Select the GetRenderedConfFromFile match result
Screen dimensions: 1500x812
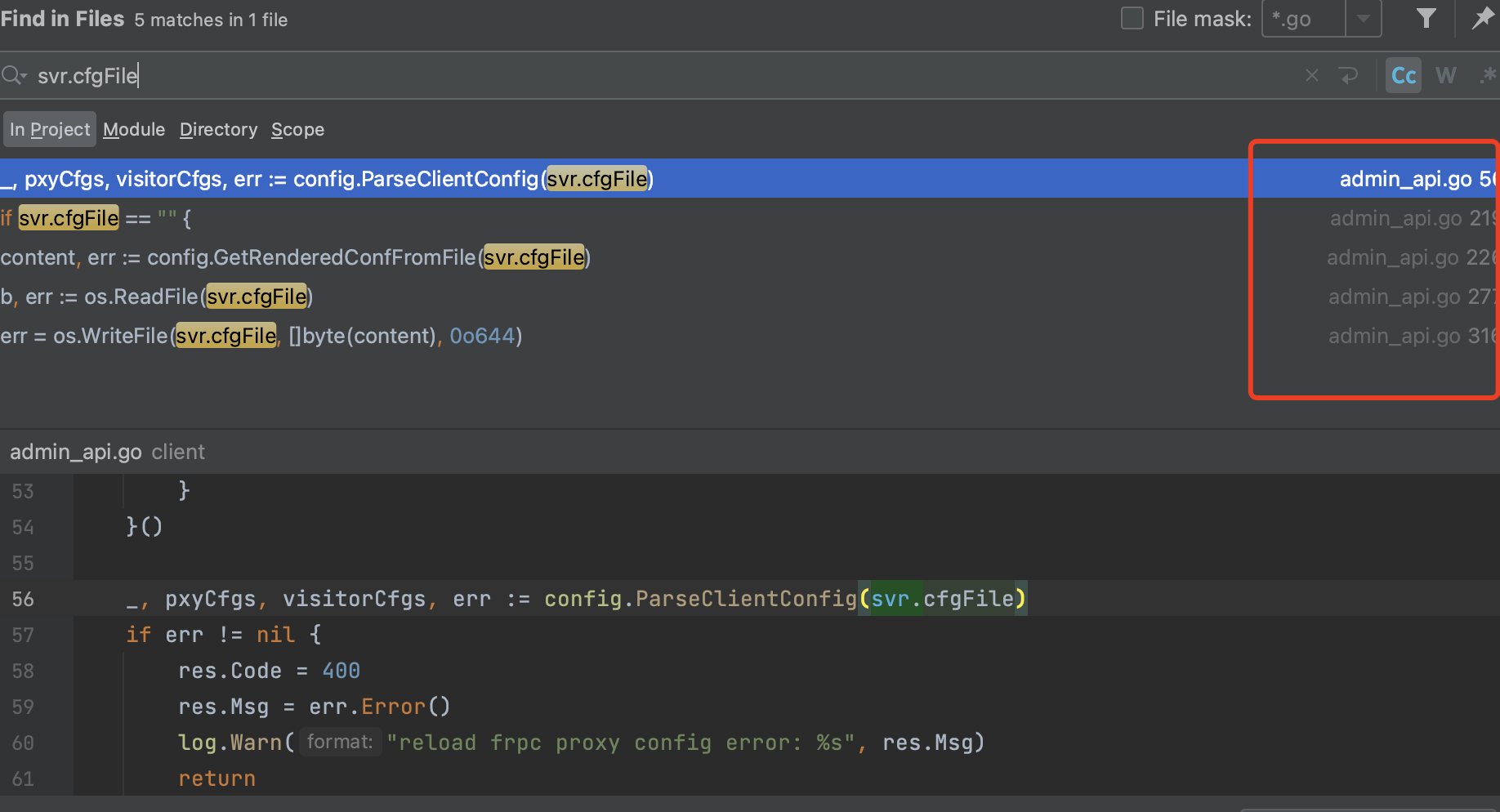click(750, 257)
